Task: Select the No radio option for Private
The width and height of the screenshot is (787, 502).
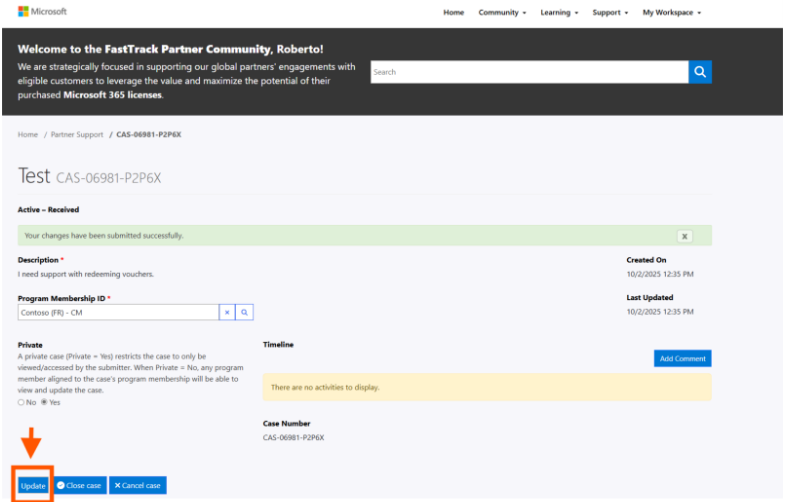Action: point(22,402)
